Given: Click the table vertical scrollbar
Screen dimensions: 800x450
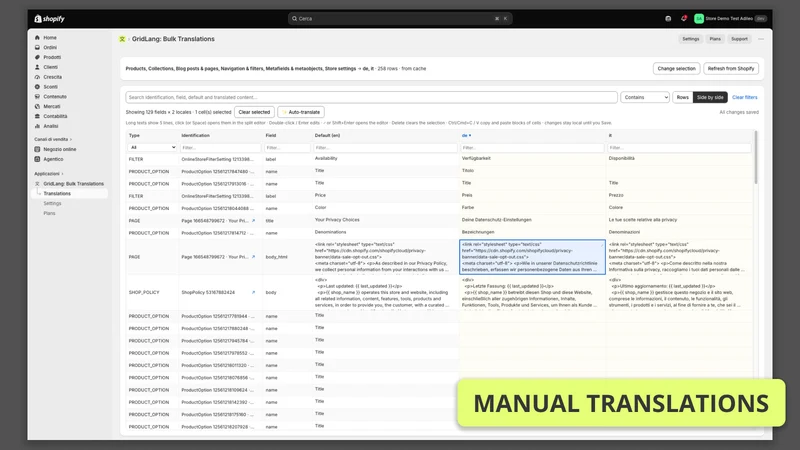Looking at the screenshot, I should (x=756, y=158).
